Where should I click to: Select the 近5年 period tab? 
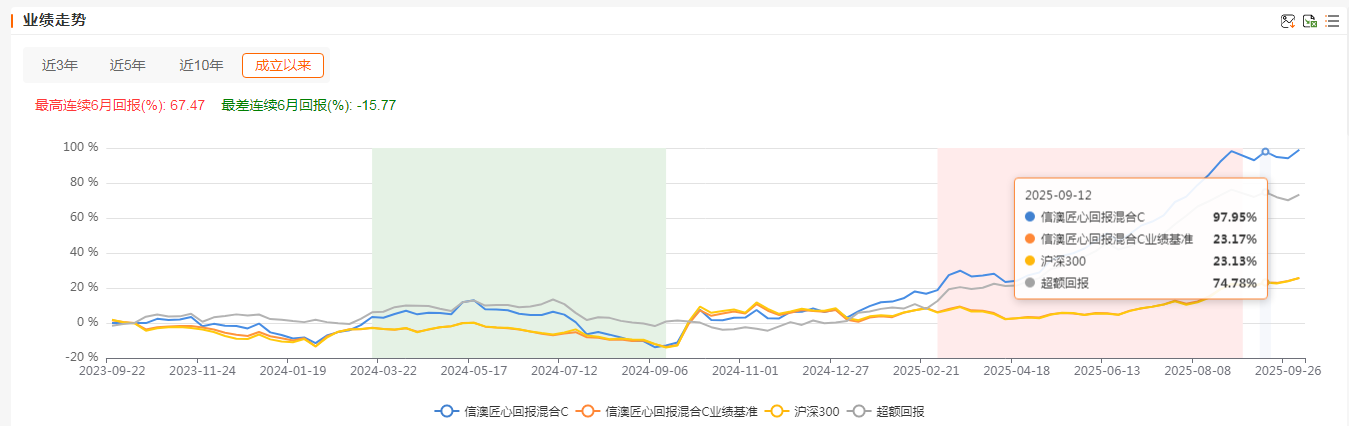[x=128, y=66]
